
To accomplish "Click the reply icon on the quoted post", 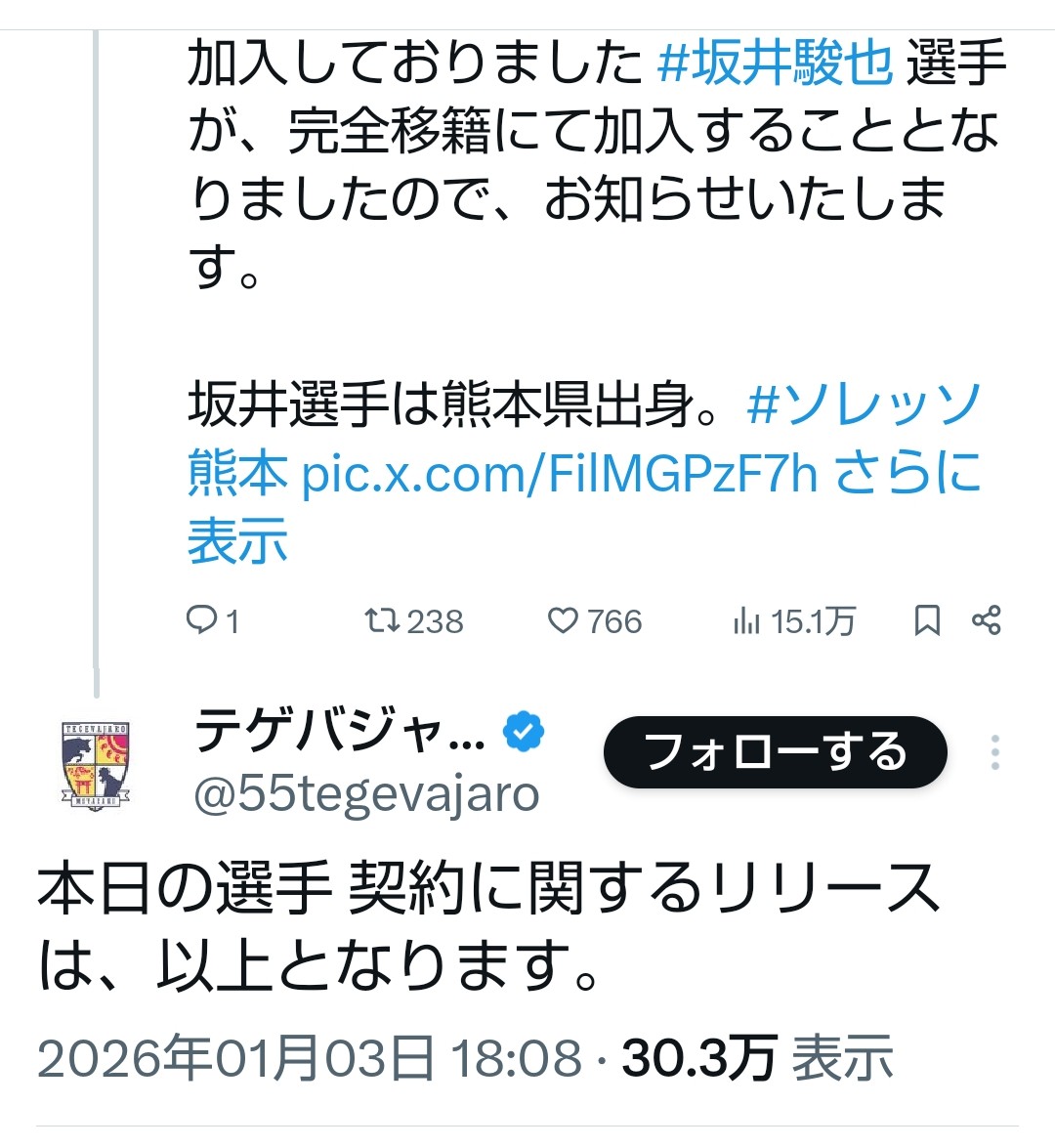I will point(202,620).
